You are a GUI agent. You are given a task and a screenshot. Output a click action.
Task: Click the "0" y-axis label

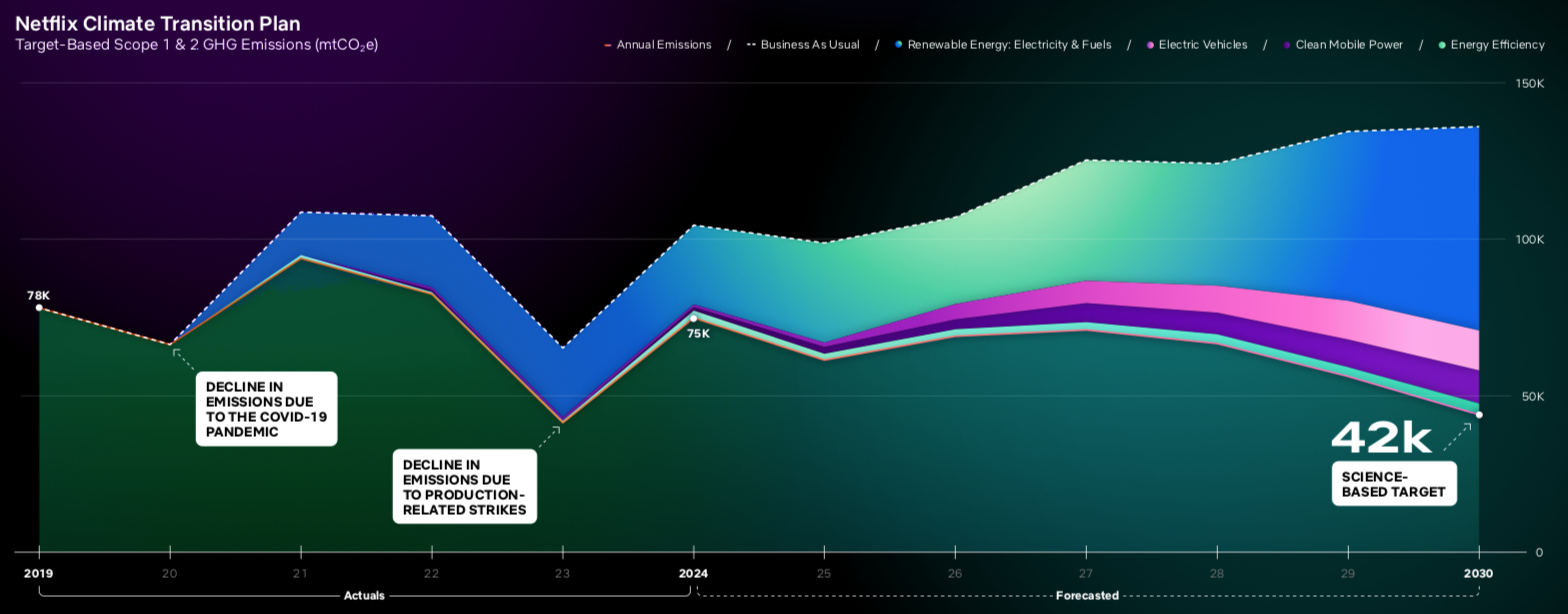coord(1539,552)
